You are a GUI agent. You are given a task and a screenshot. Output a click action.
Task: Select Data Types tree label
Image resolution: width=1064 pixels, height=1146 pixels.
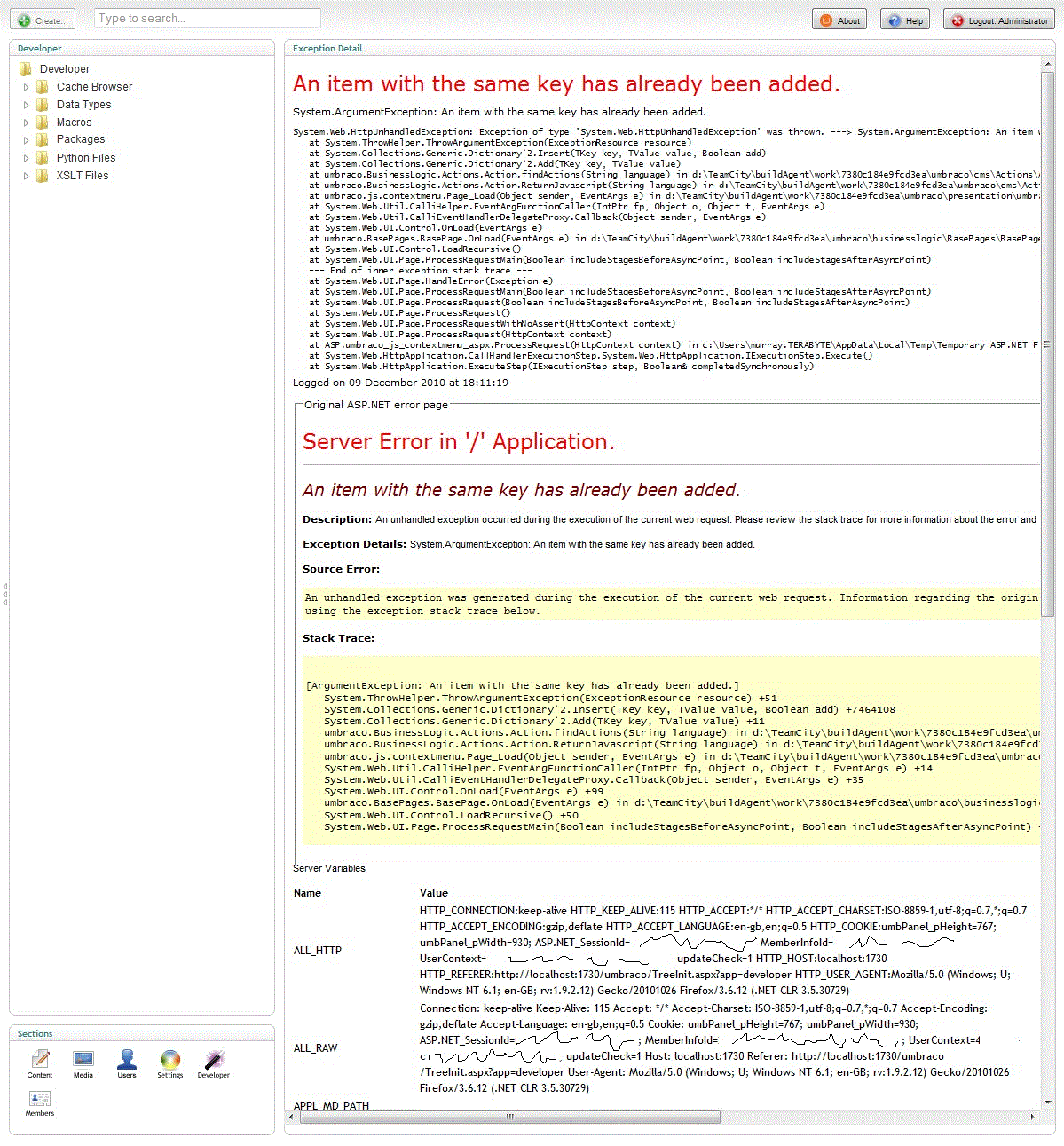[83, 104]
